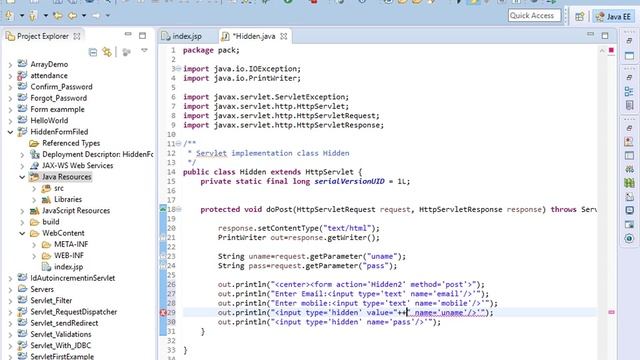Viewport: 640px width, 360px height.
Task: Restore the top minimized view stack on right
Action: coord(629,41)
